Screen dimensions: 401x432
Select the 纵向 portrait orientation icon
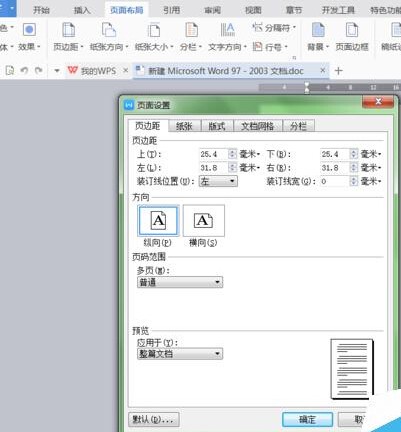158,221
